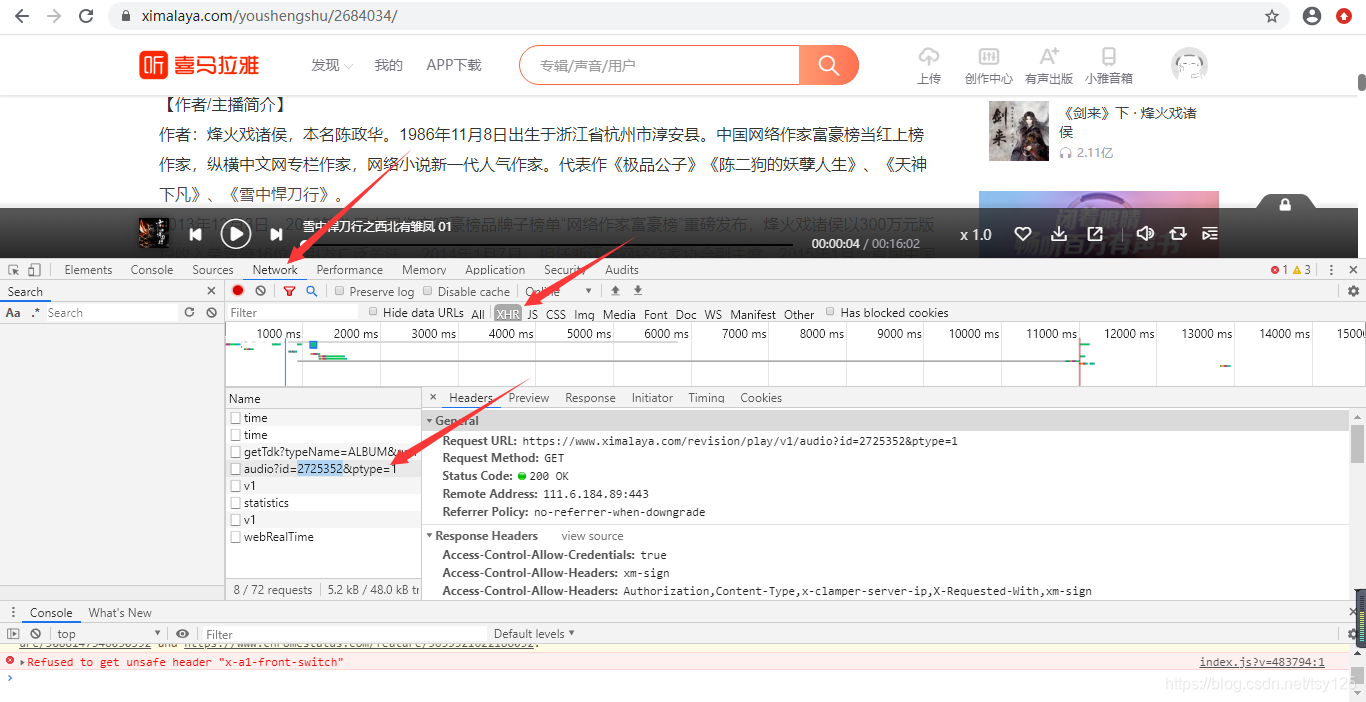Switch to the Elements tab
1366x702 pixels.
(x=88, y=270)
